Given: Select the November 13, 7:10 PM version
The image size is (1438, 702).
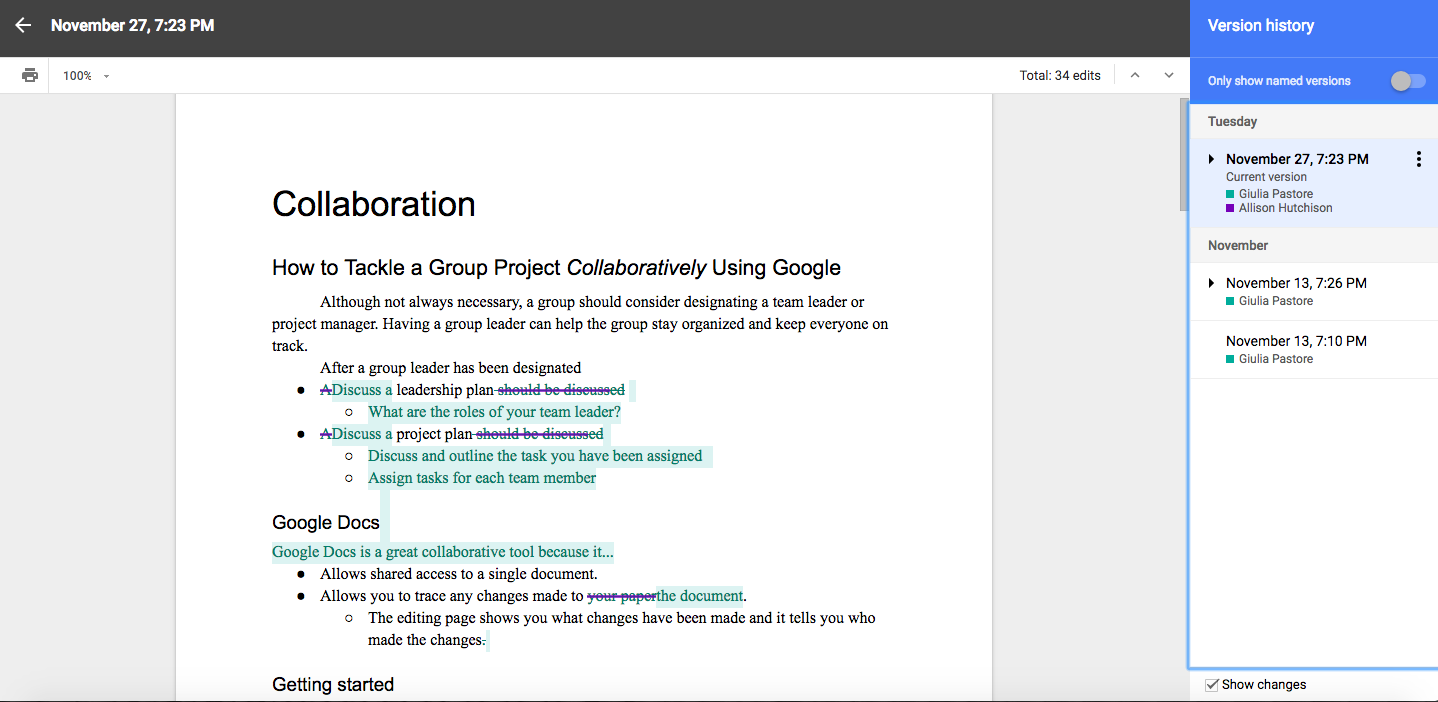Looking at the screenshot, I should pos(1313,349).
